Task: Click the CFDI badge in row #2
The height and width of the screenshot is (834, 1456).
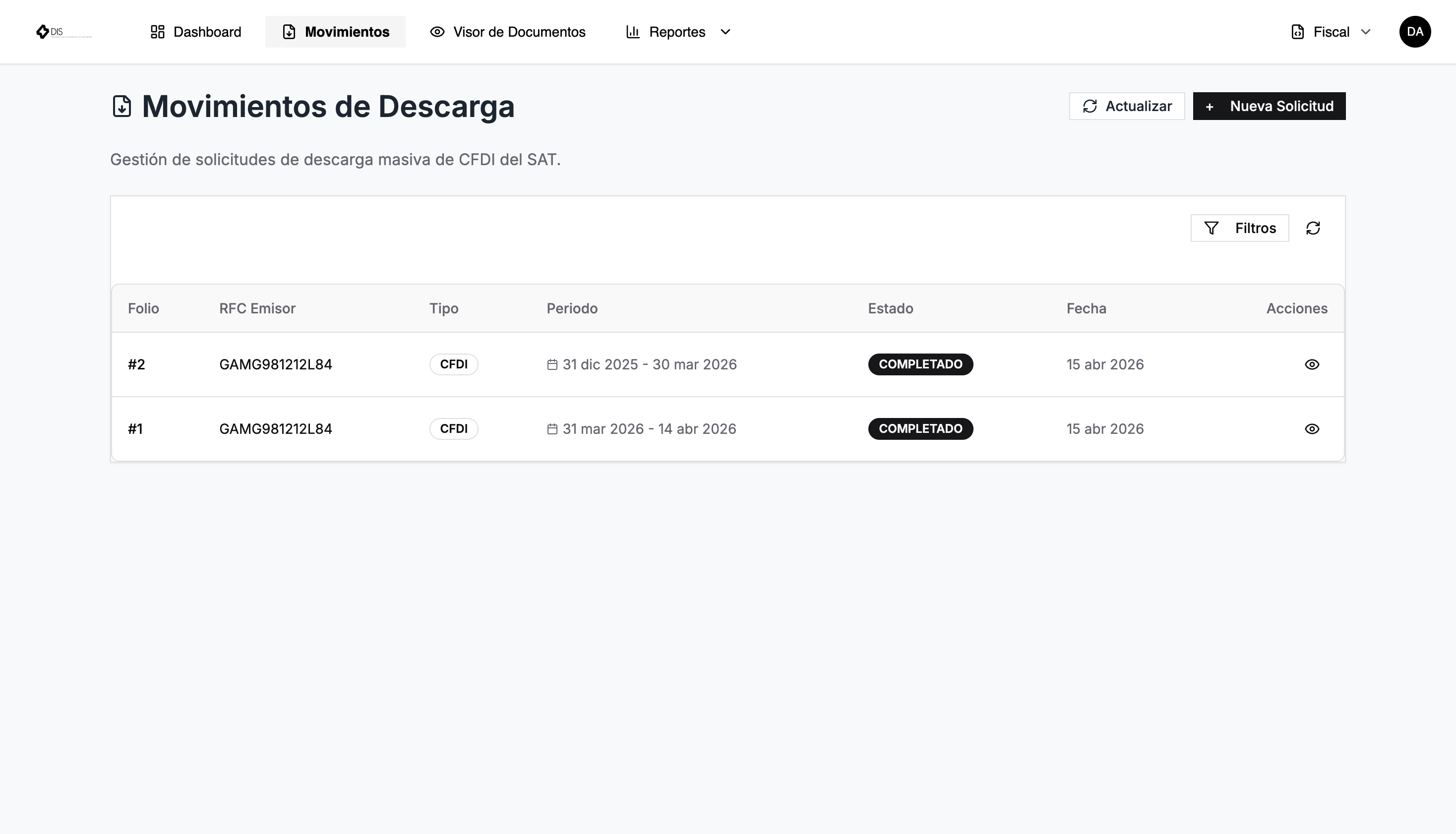Action: pos(454,364)
